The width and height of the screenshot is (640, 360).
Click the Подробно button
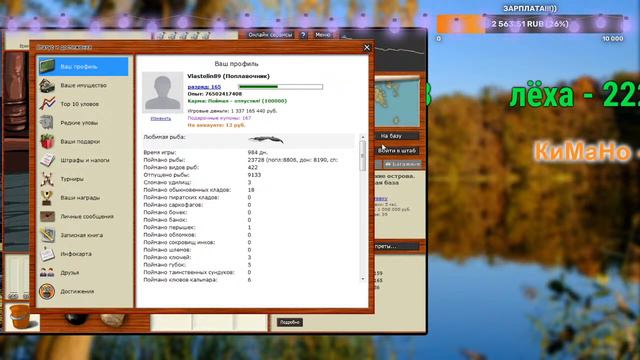pyautogui.click(x=290, y=322)
